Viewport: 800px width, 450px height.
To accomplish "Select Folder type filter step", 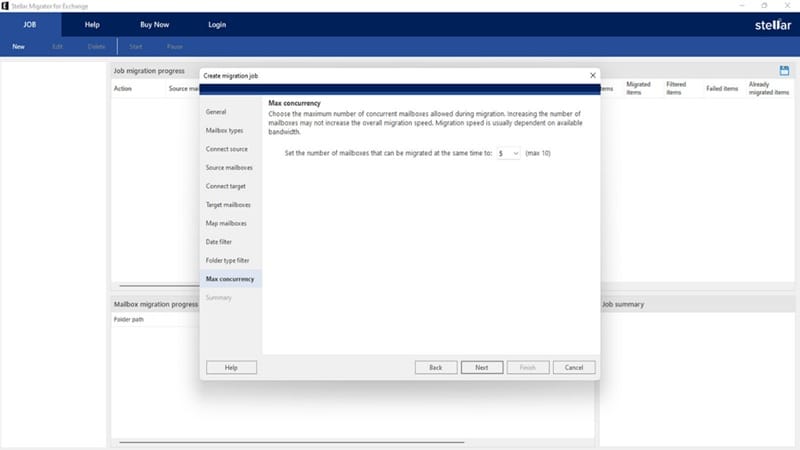I will [x=231, y=260].
